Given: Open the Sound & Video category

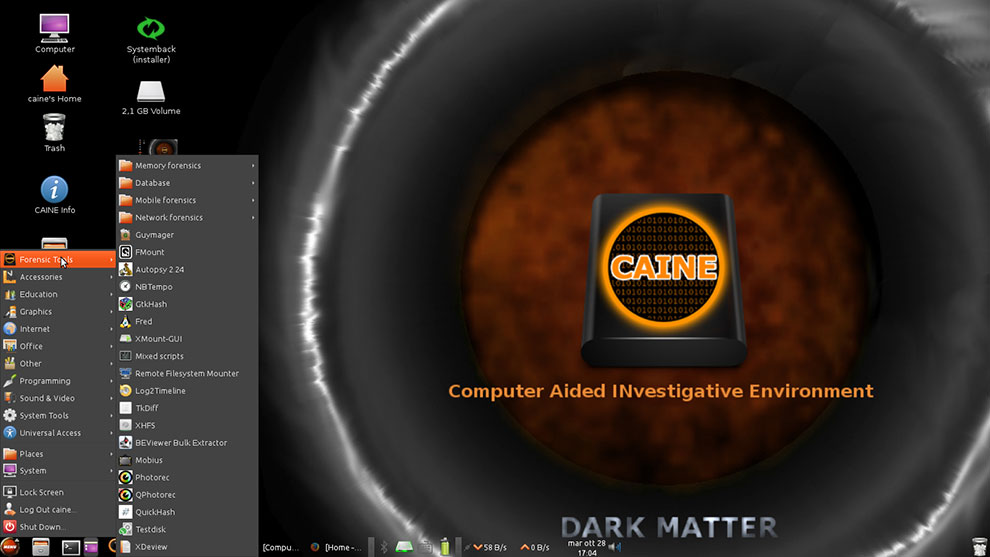Looking at the screenshot, I should tap(58, 398).
